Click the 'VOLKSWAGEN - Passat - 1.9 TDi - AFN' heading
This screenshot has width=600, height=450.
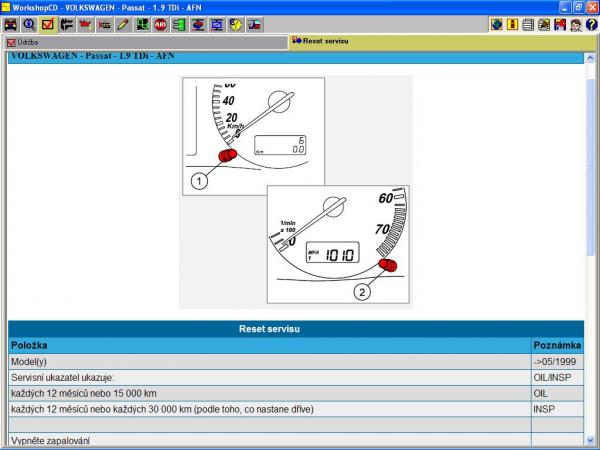(93, 56)
